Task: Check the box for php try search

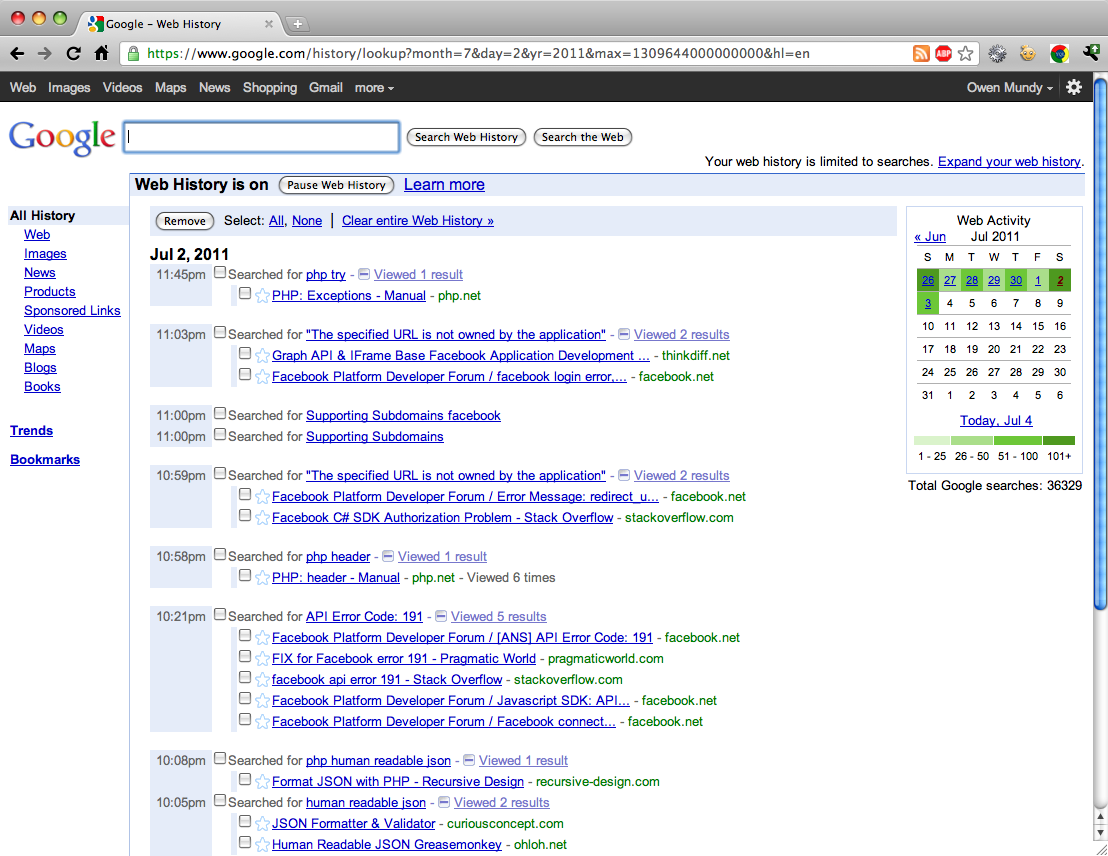Action: tap(220, 272)
